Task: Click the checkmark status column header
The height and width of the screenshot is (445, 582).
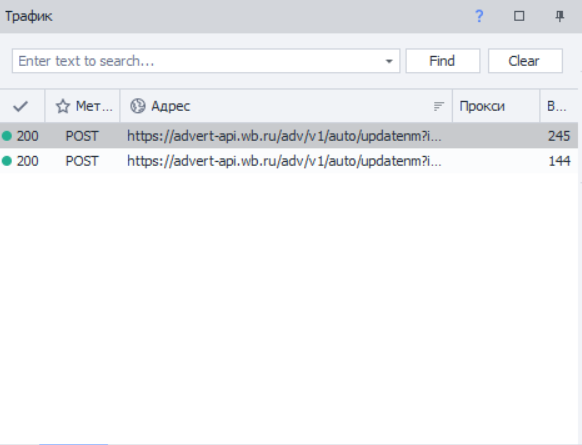Action: [21, 107]
